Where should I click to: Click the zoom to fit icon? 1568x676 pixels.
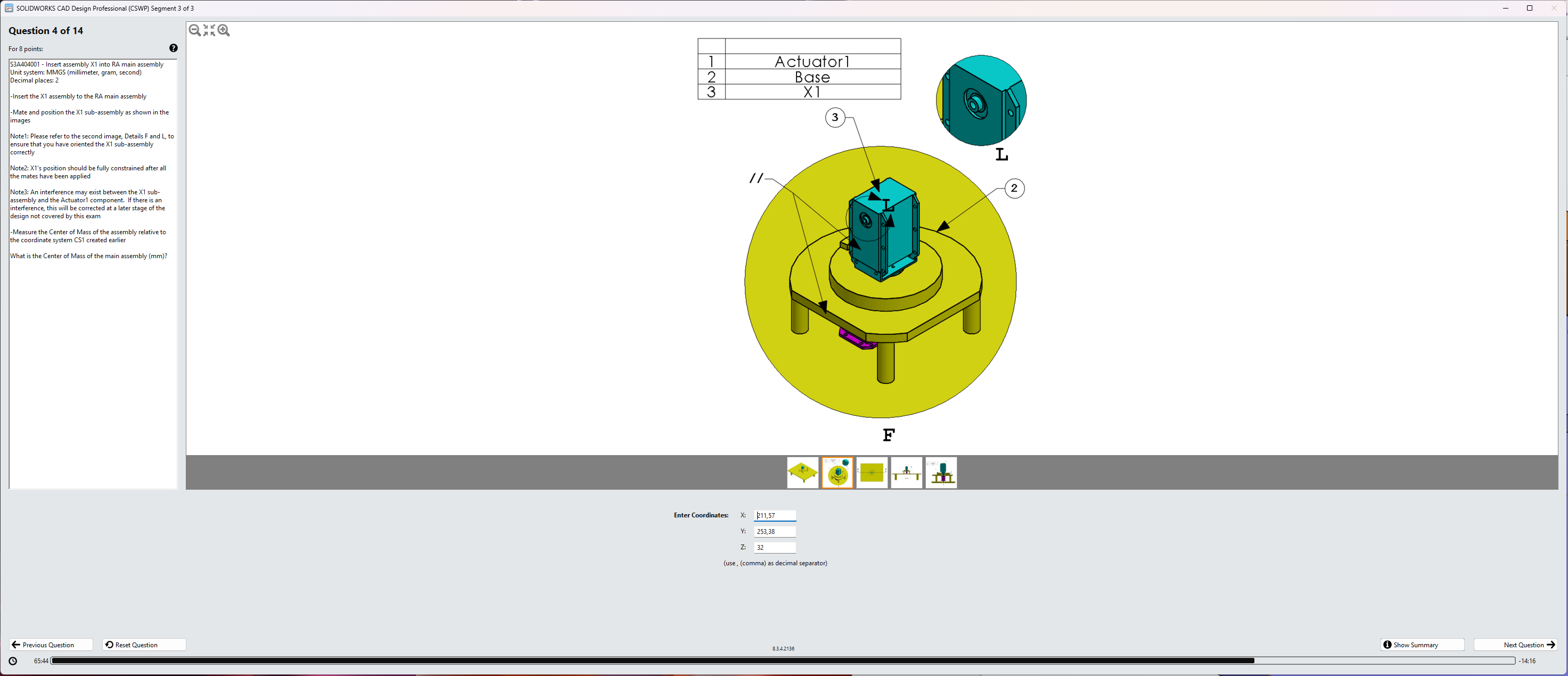click(x=209, y=30)
